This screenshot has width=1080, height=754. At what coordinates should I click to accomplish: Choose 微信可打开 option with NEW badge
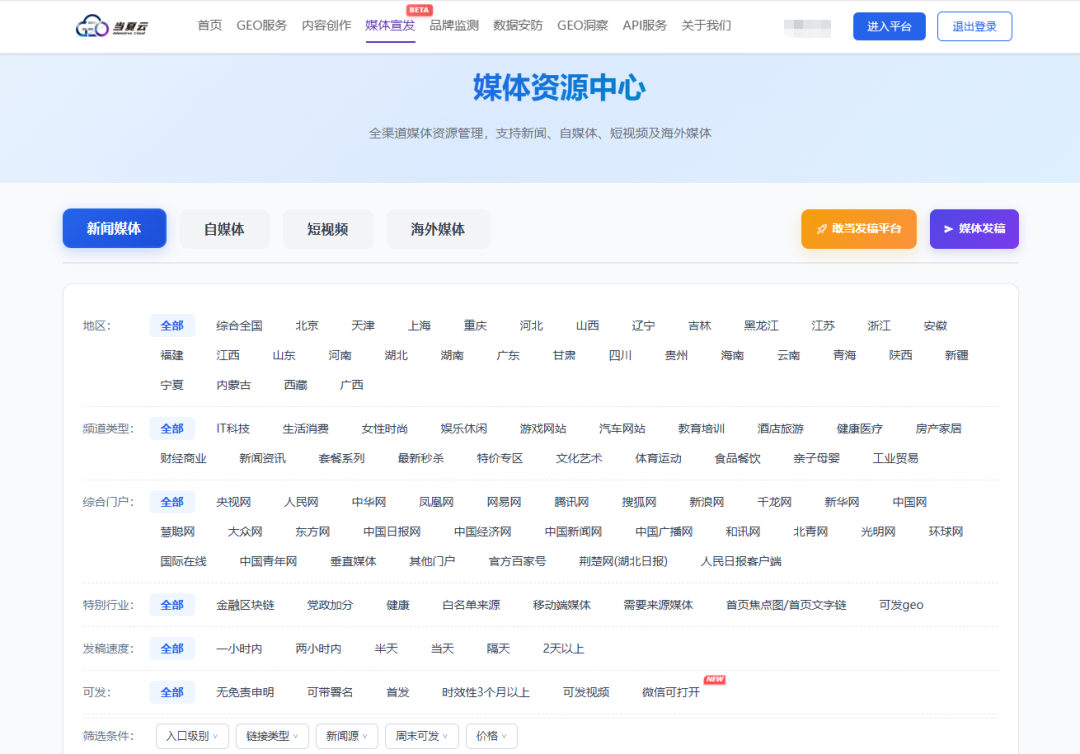pyautogui.click(x=671, y=692)
